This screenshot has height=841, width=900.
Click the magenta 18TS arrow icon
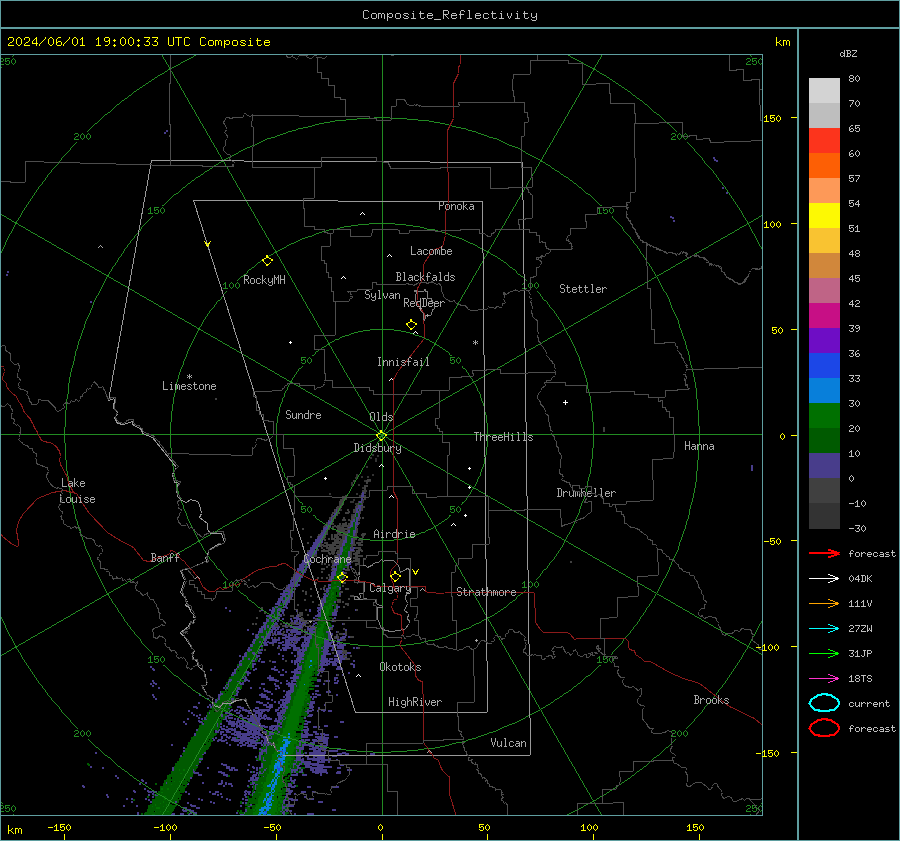(824, 679)
